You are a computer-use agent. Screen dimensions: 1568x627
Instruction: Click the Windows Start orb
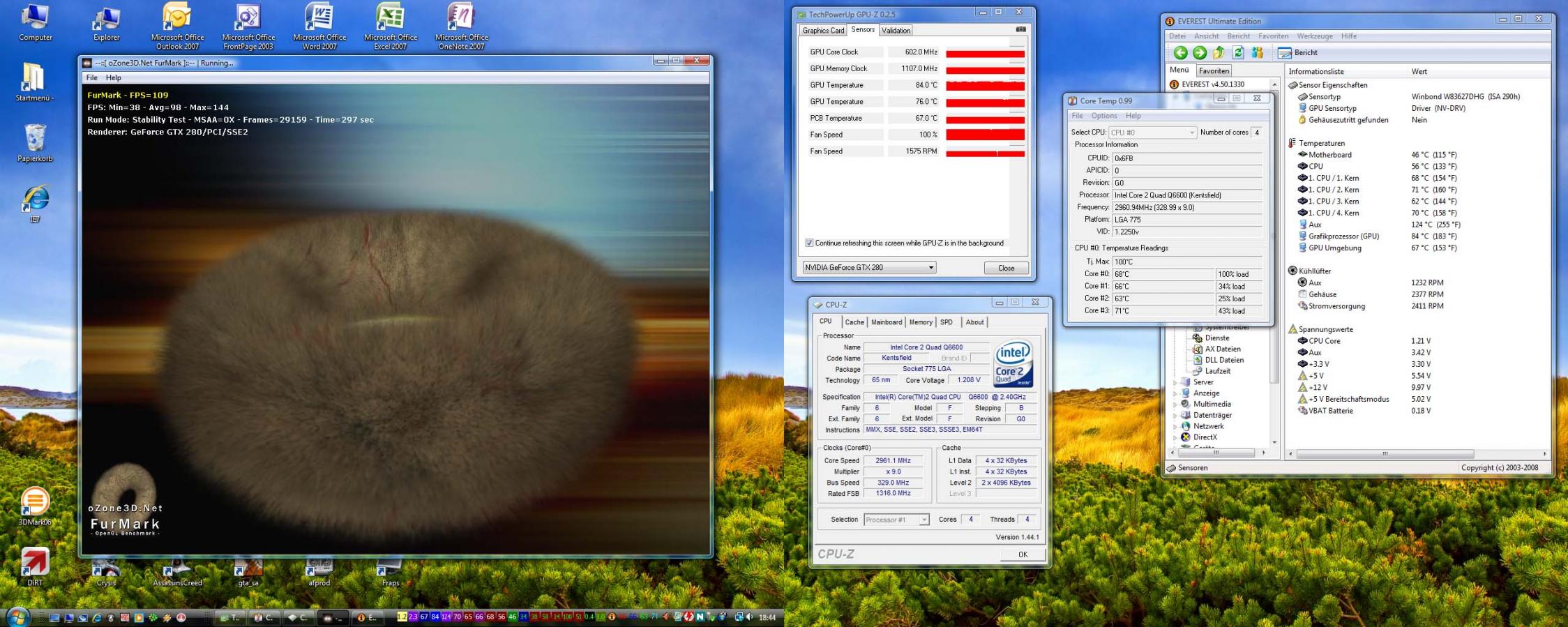17,617
